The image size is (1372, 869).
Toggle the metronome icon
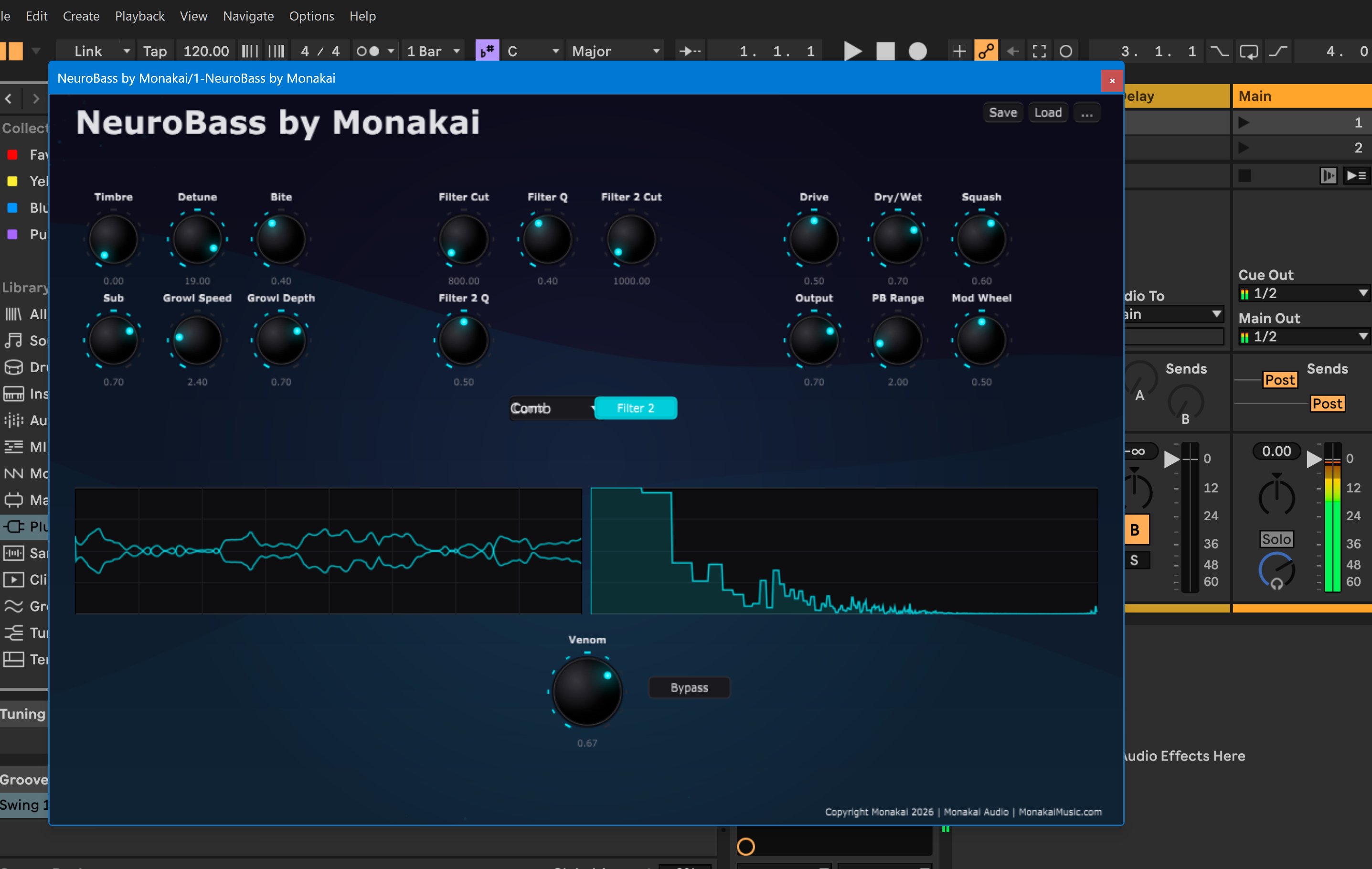[367, 51]
